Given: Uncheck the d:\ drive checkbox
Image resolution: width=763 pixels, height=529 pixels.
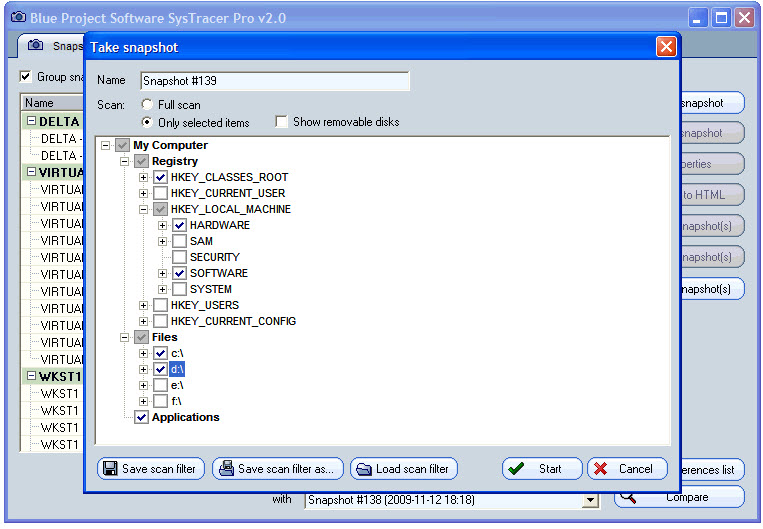Looking at the screenshot, I should click(x=161, y=369).
